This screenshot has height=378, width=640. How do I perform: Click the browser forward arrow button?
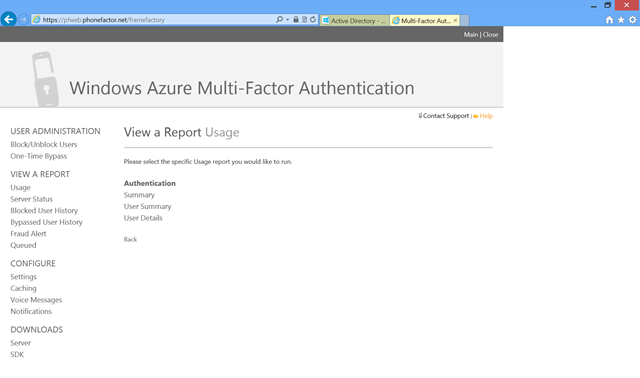pyautogui.click(x=24, y=19)
